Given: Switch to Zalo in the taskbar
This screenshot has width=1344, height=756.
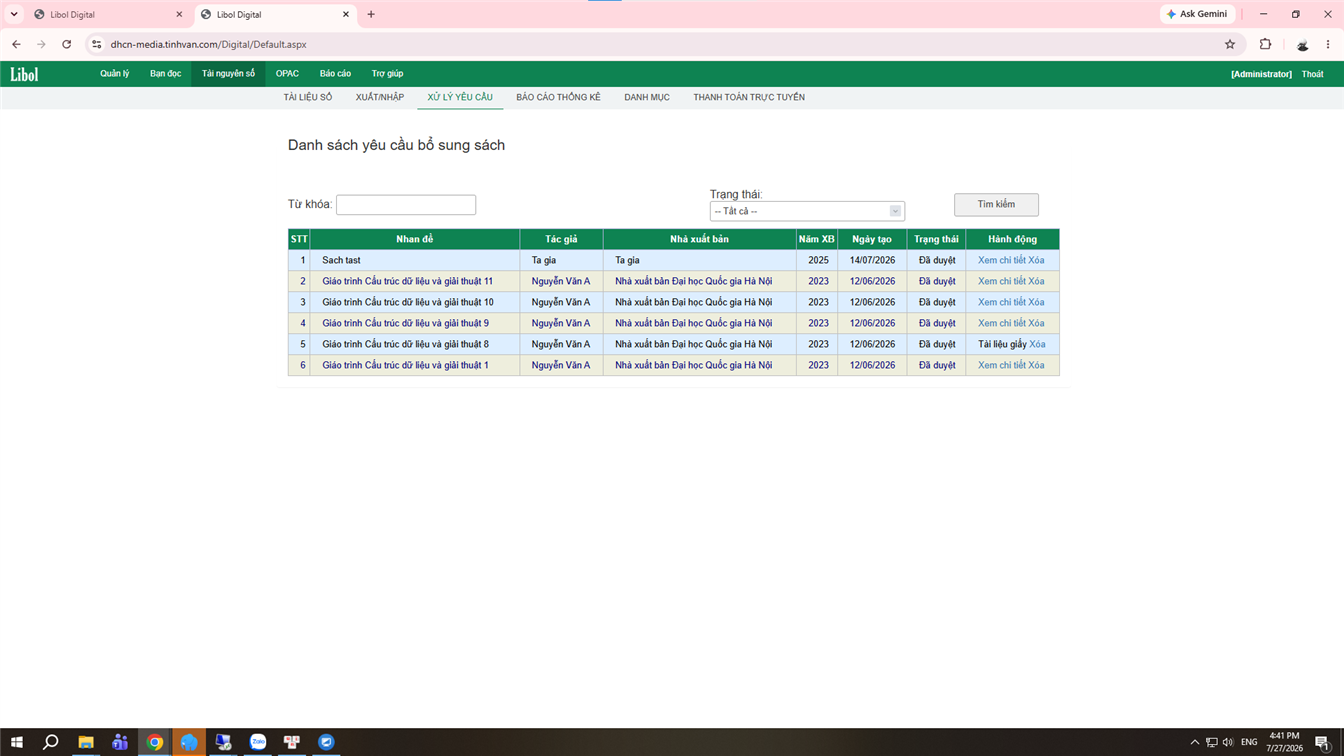Looking at the screenshot, I should tap(258, 742).
